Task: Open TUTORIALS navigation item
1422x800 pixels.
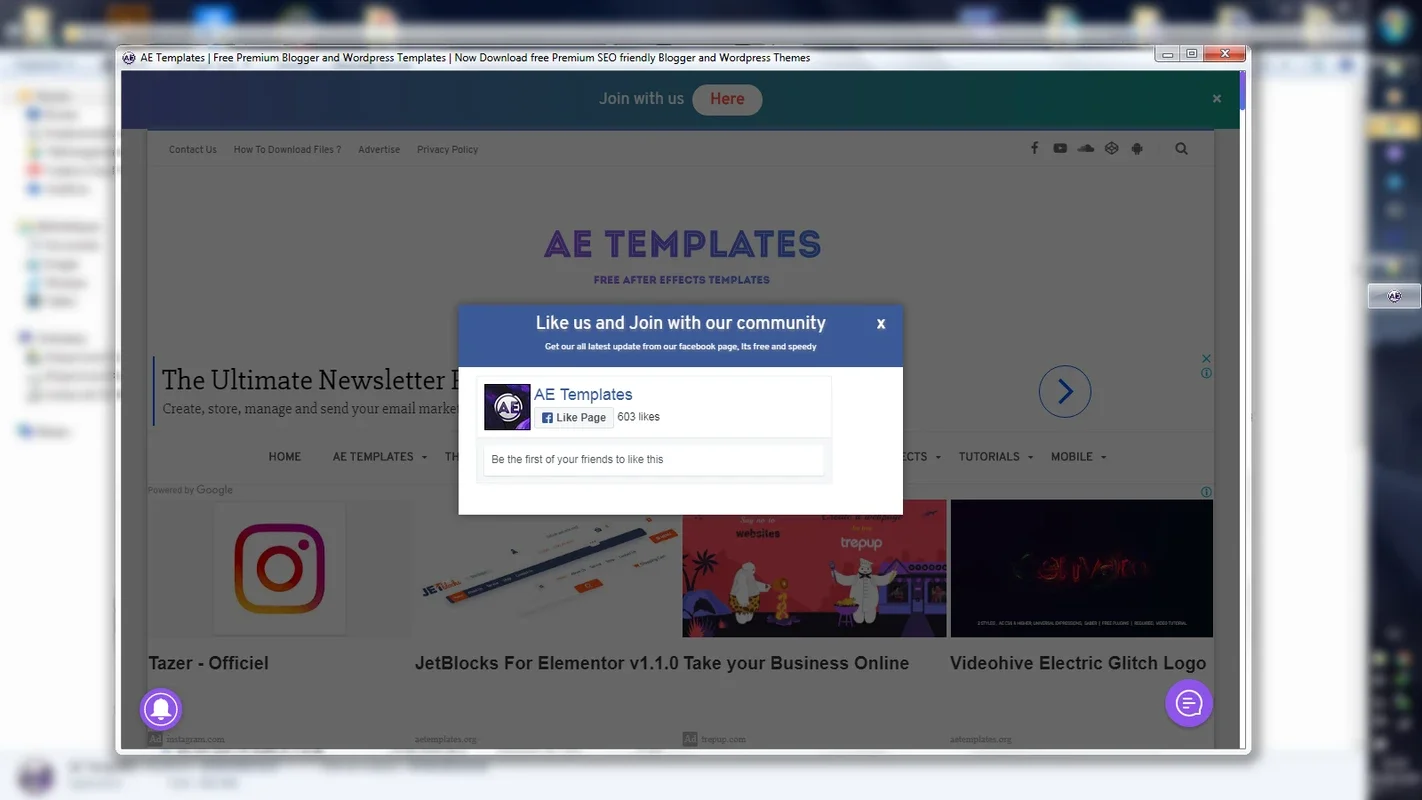Action: coord(989,457)
